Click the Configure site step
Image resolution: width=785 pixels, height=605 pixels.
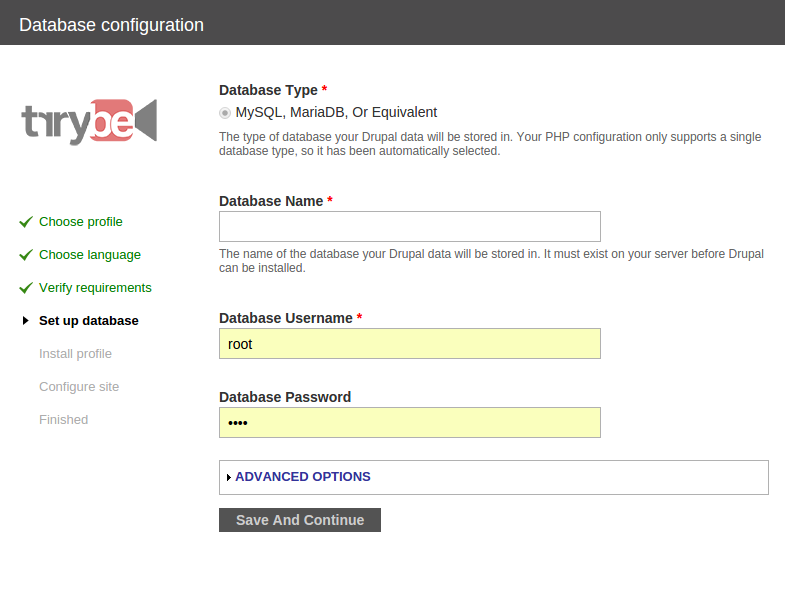(79, 387)
